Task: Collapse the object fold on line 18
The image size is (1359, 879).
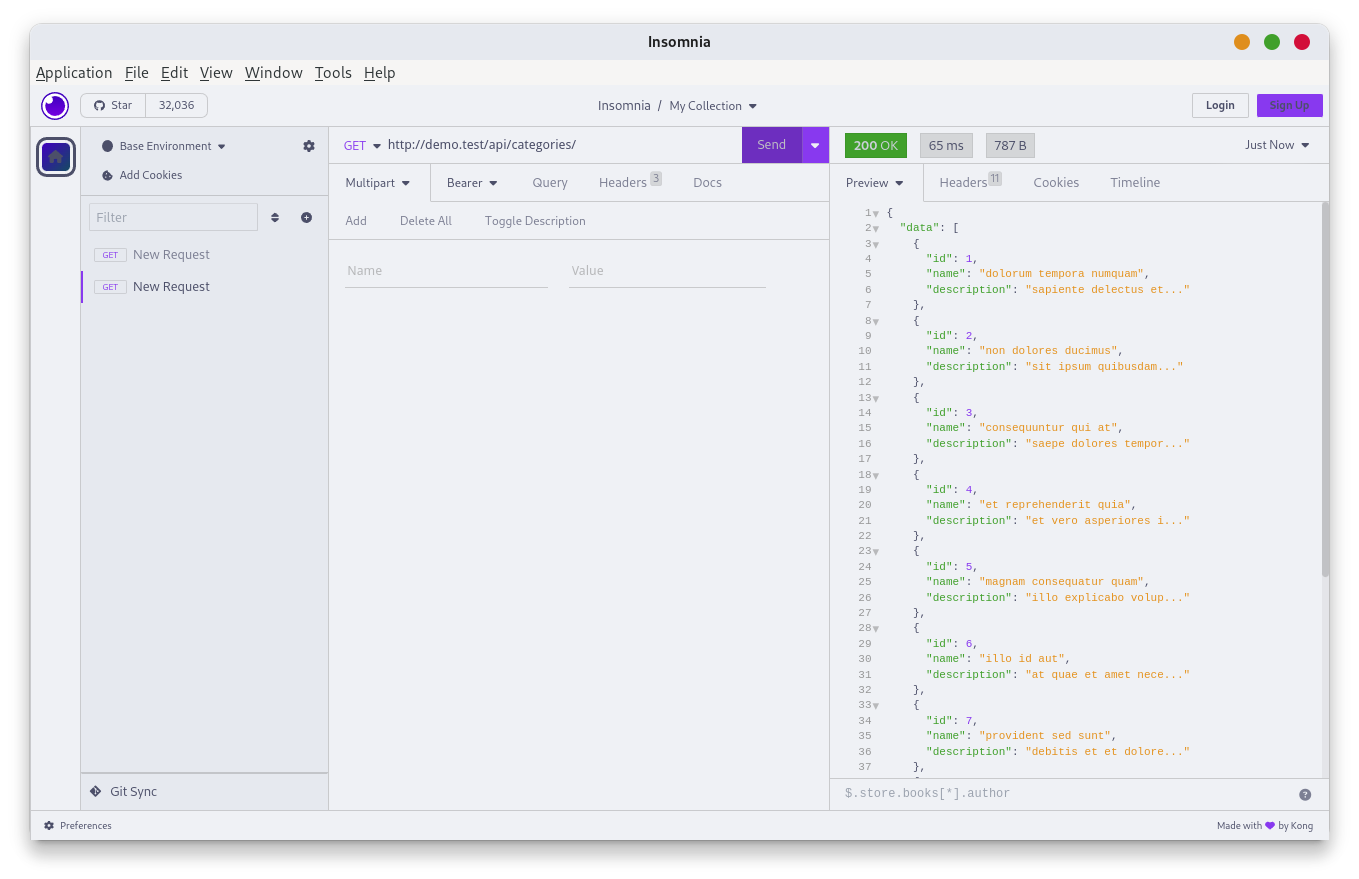Action: coord(876,475)
